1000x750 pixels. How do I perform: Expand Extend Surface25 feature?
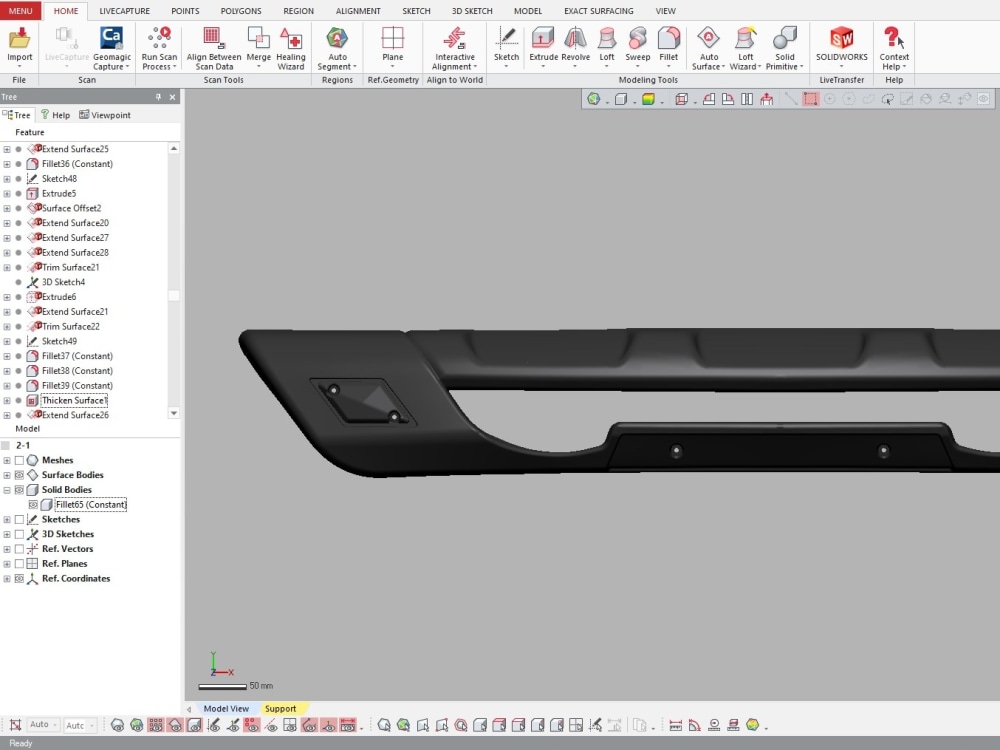click(x=7, y=149)
